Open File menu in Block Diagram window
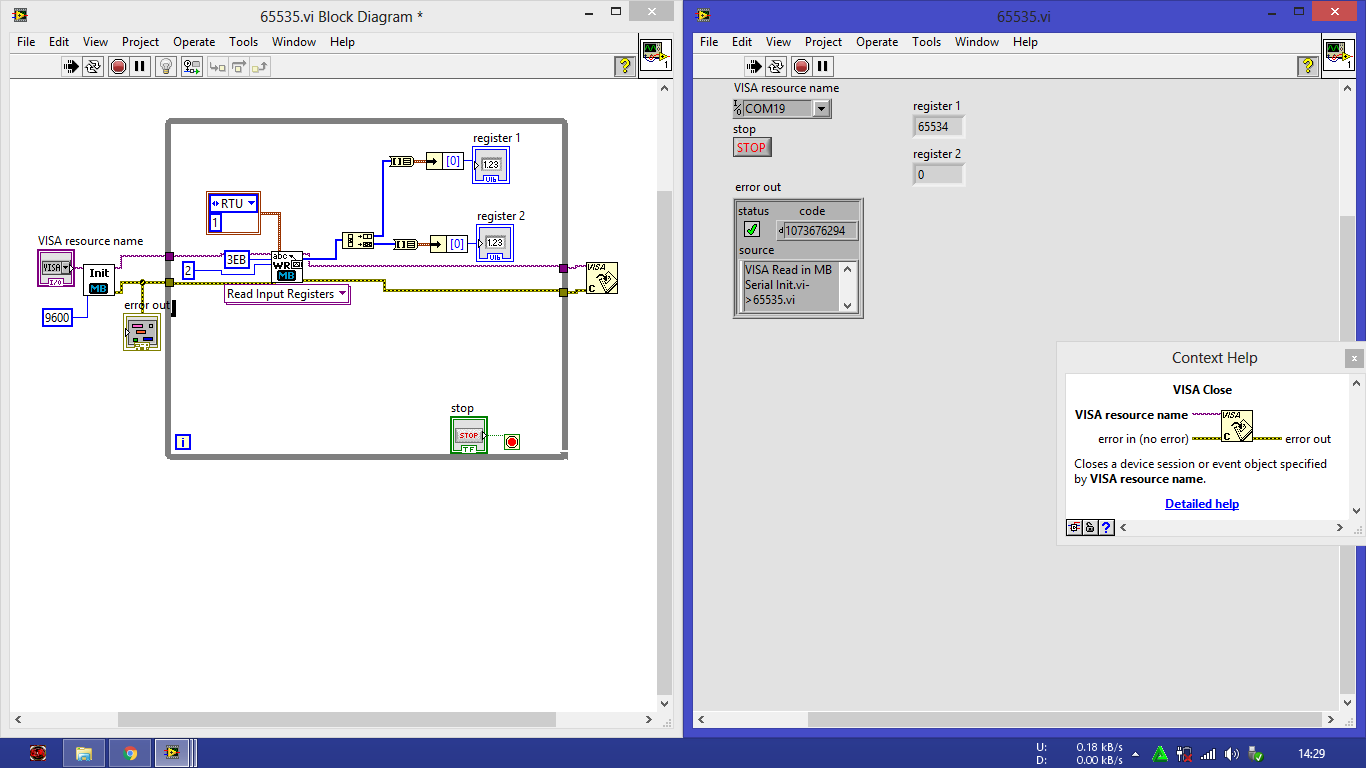1366x768 pixels. (x=26, y=42)
